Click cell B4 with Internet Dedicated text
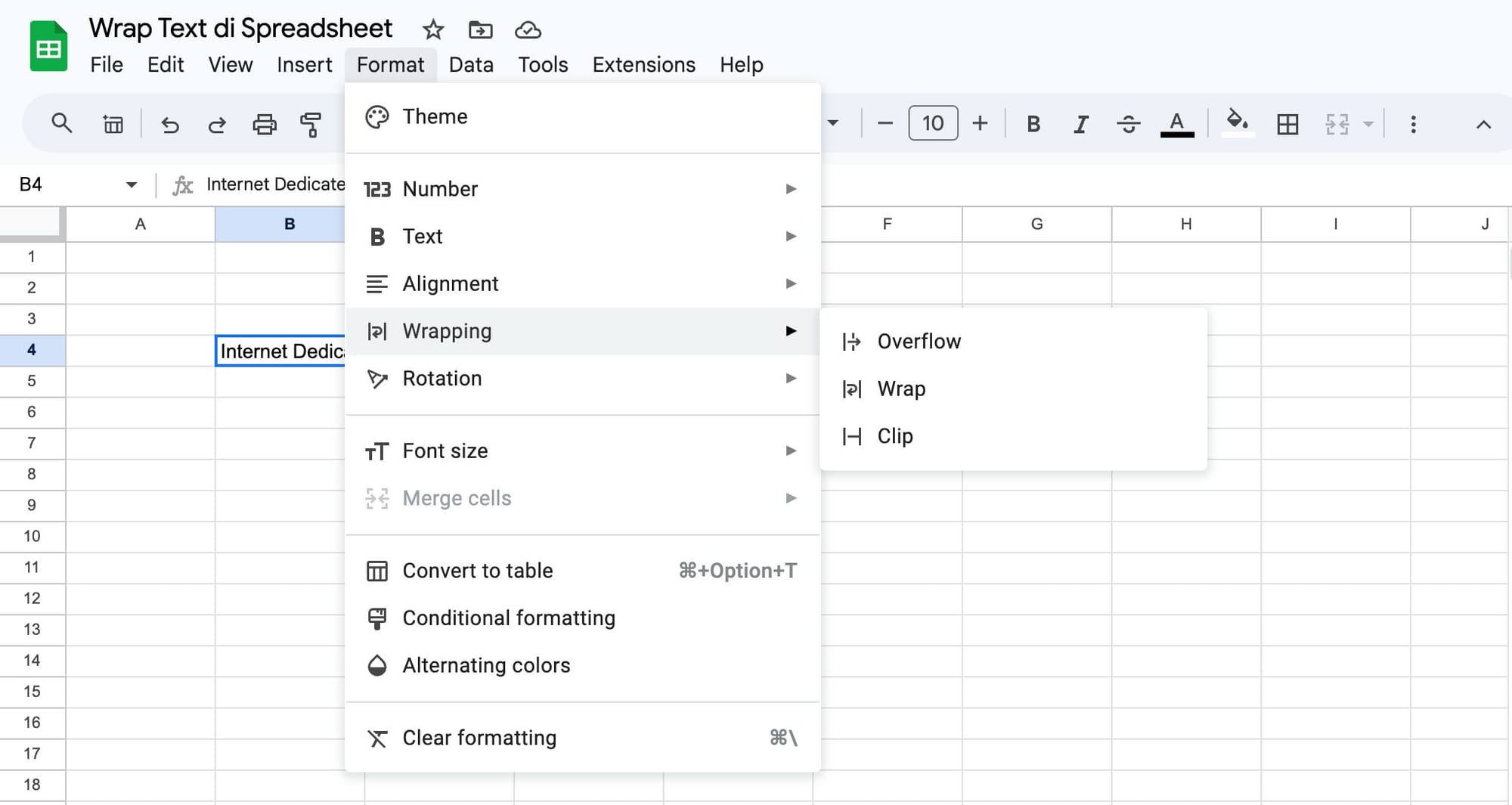 tap(280, 351)
